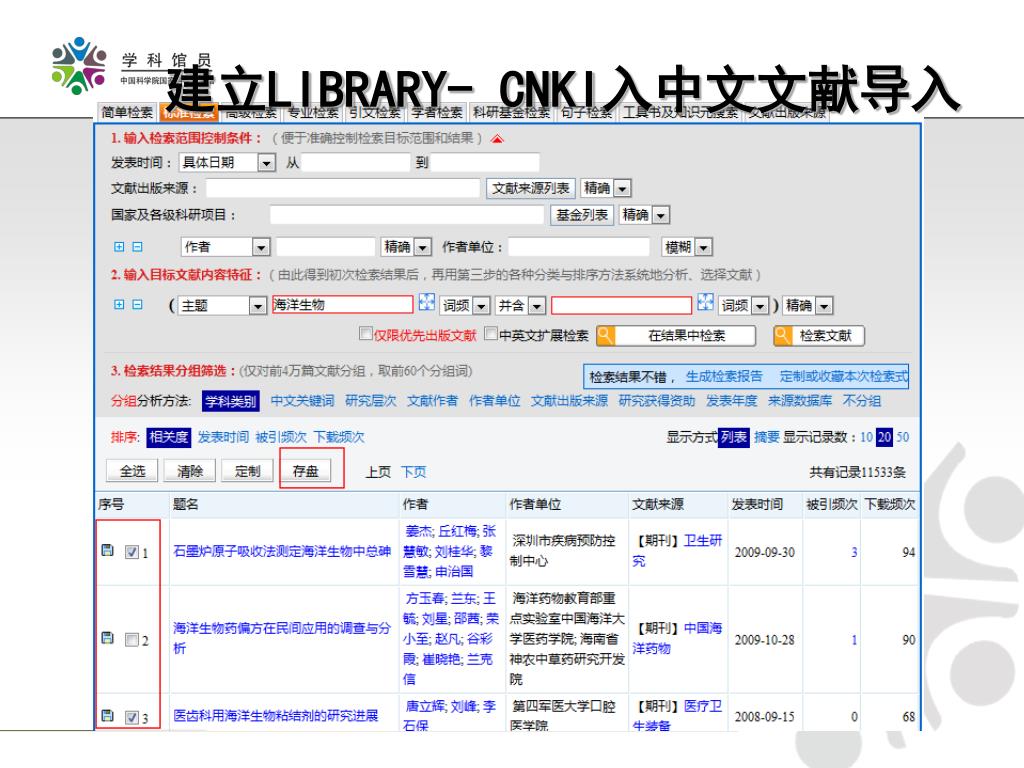Group results by 文献作者
This screenshot has width=1024, height=768.
[432, 401]
